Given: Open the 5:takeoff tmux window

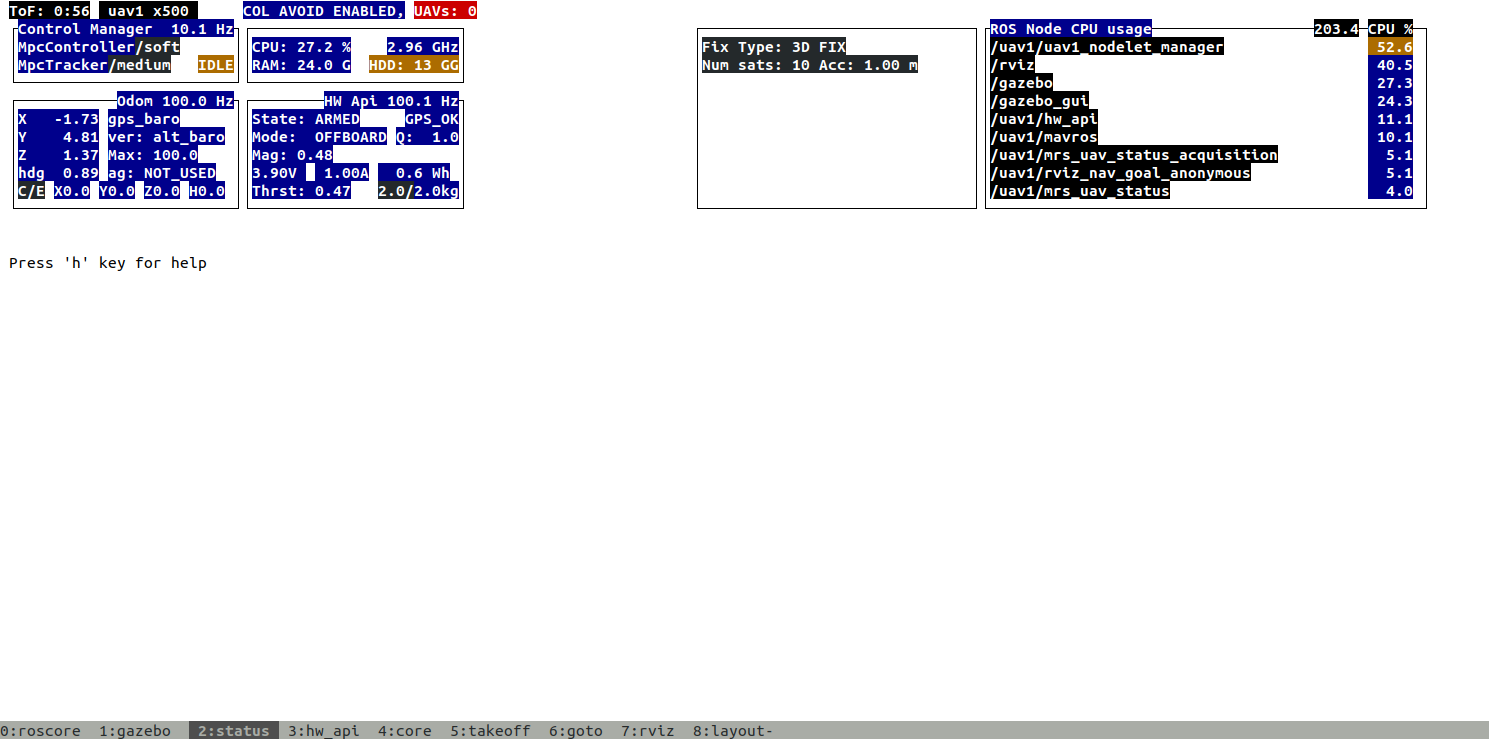Looking at the screenshot, I should coord(490,731).
